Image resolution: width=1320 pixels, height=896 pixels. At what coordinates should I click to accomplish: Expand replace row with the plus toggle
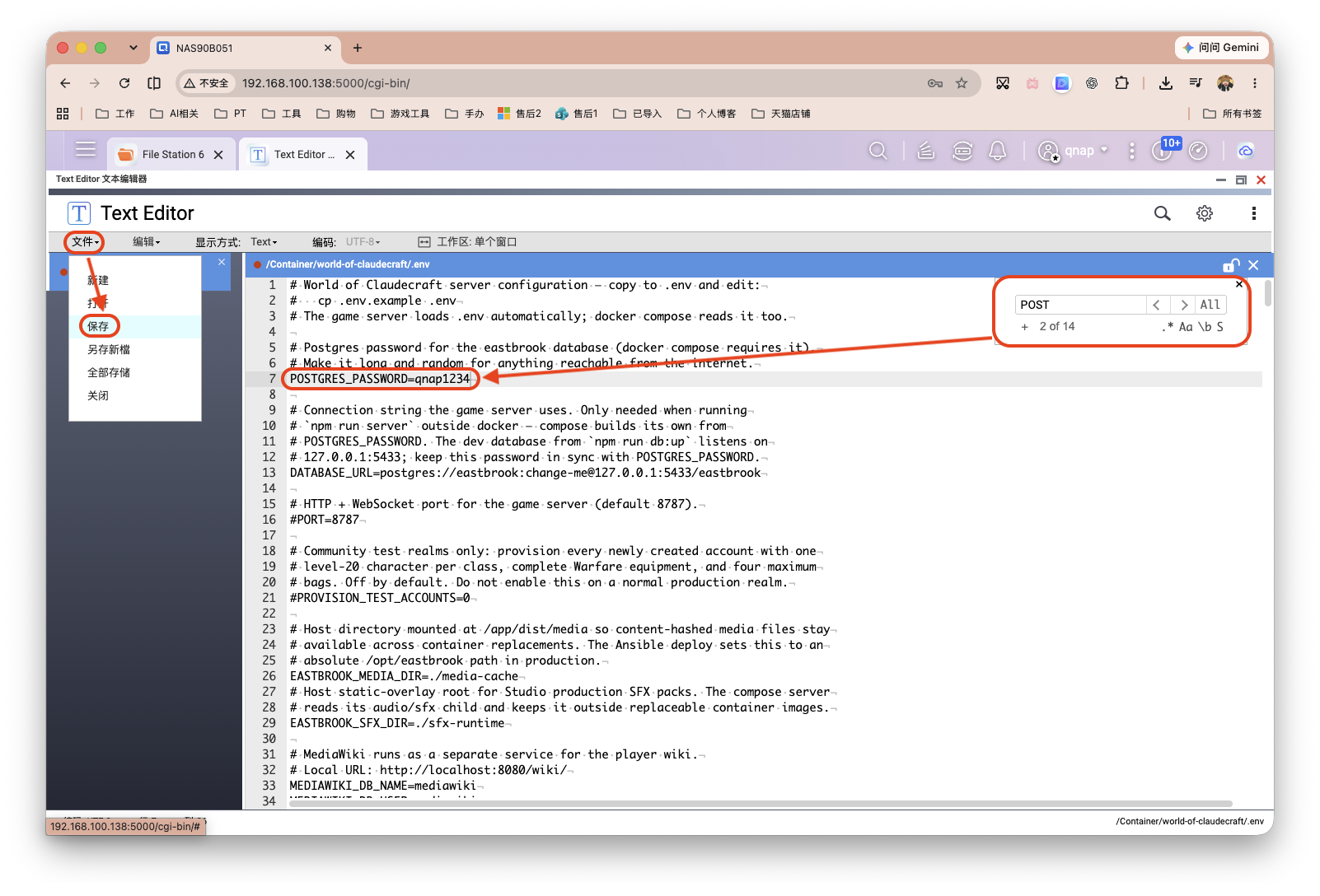click(1025, 327)
